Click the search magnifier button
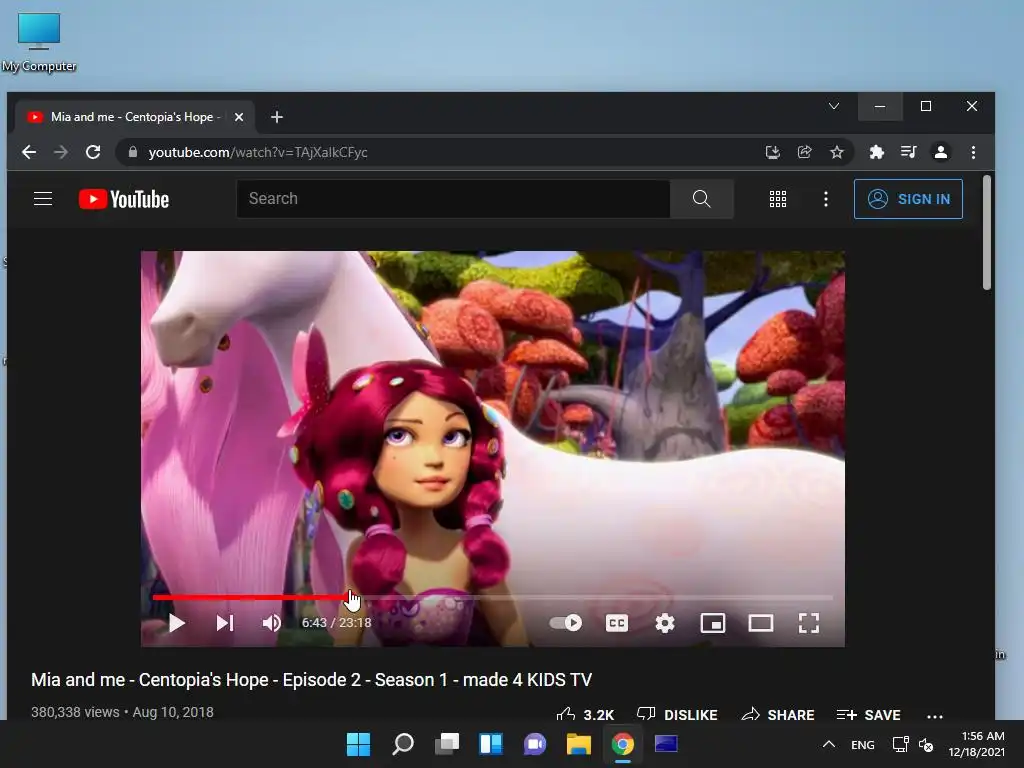This screenshot has height=768, width=1024. (701, 199)
